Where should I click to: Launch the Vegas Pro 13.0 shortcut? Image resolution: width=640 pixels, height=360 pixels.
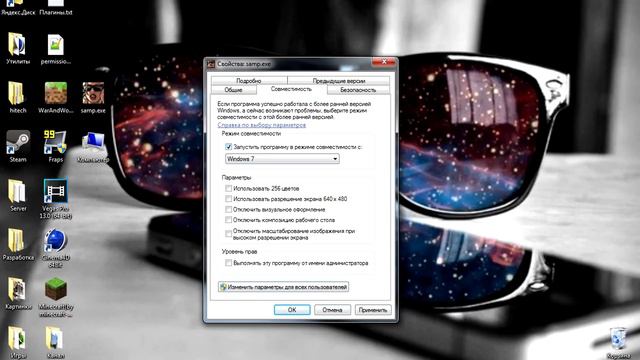click(x=56, y=191)
